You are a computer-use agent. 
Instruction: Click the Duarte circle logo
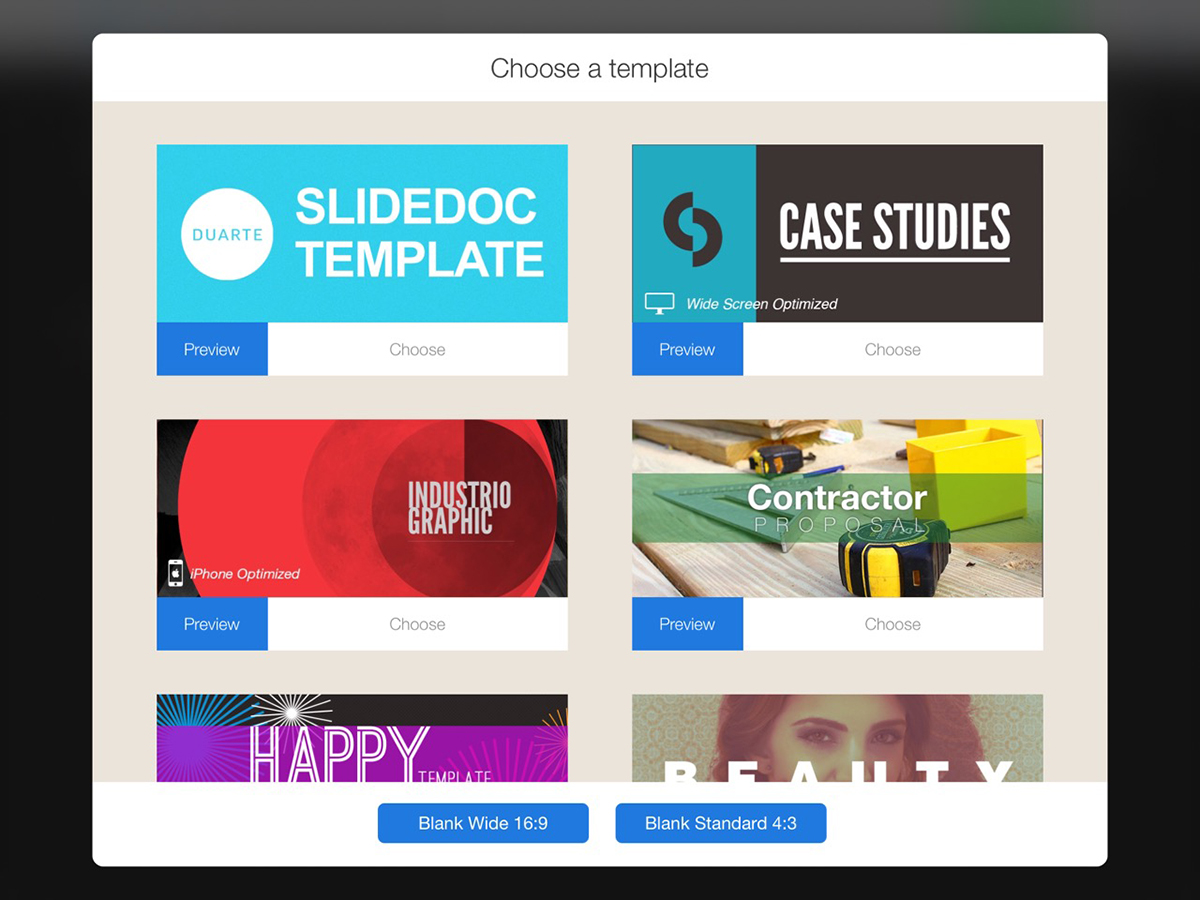(227, 234)
